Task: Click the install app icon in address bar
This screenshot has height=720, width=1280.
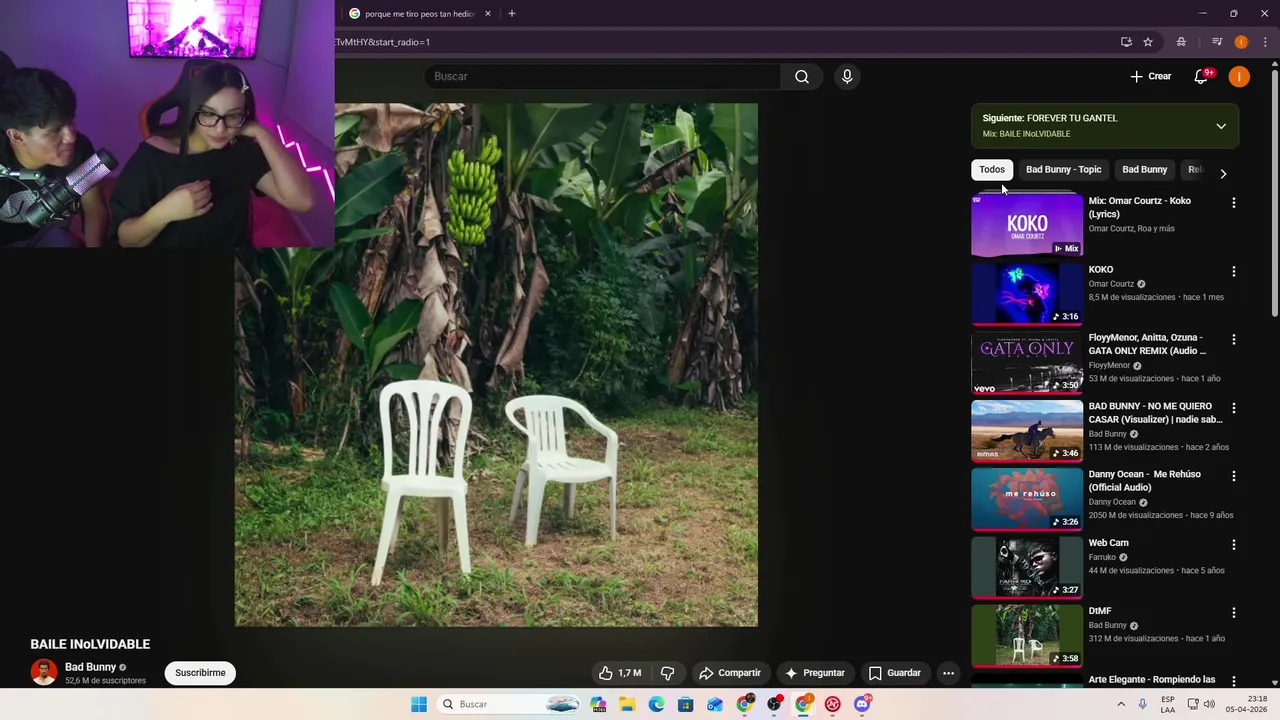Action: (x=1126, y=42)
